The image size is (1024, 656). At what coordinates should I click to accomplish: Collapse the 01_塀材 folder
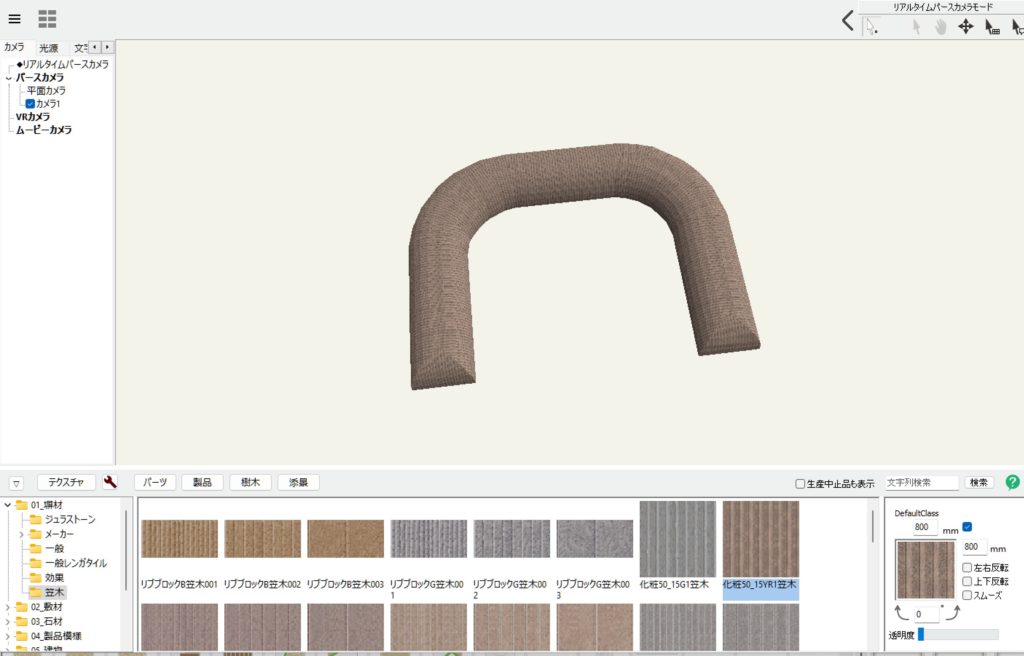(x=8, y=505)
